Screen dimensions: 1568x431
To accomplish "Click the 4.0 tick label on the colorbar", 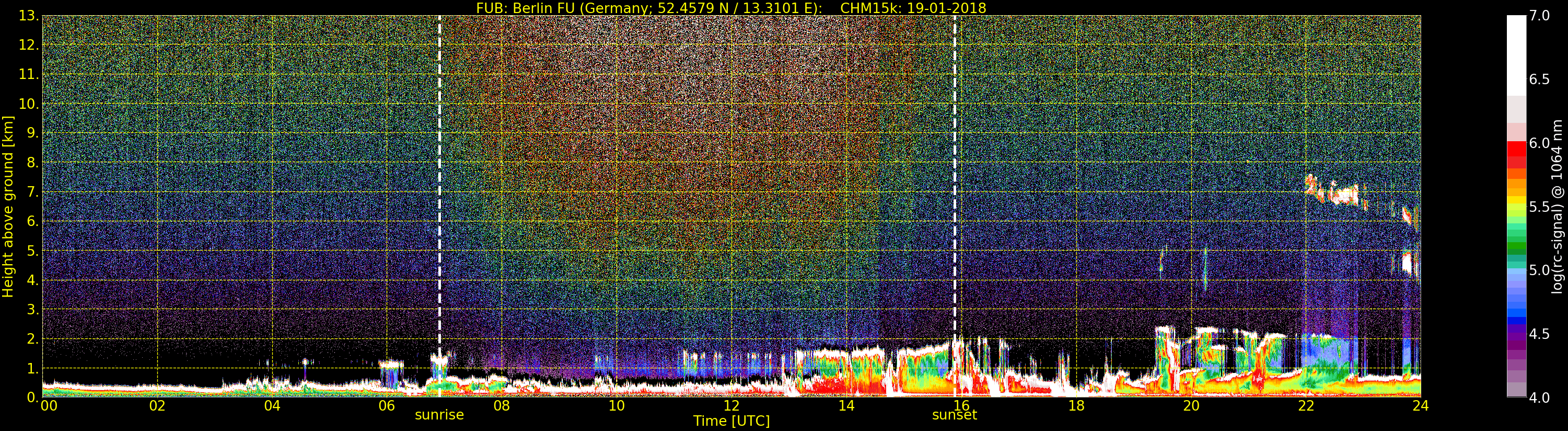I will click(1539, 398).
